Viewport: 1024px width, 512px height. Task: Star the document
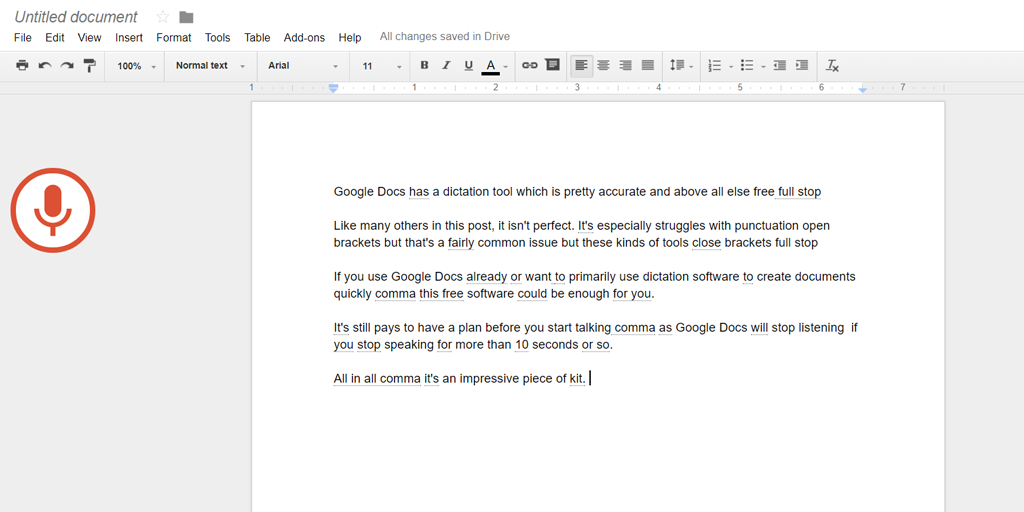[163, 17]
